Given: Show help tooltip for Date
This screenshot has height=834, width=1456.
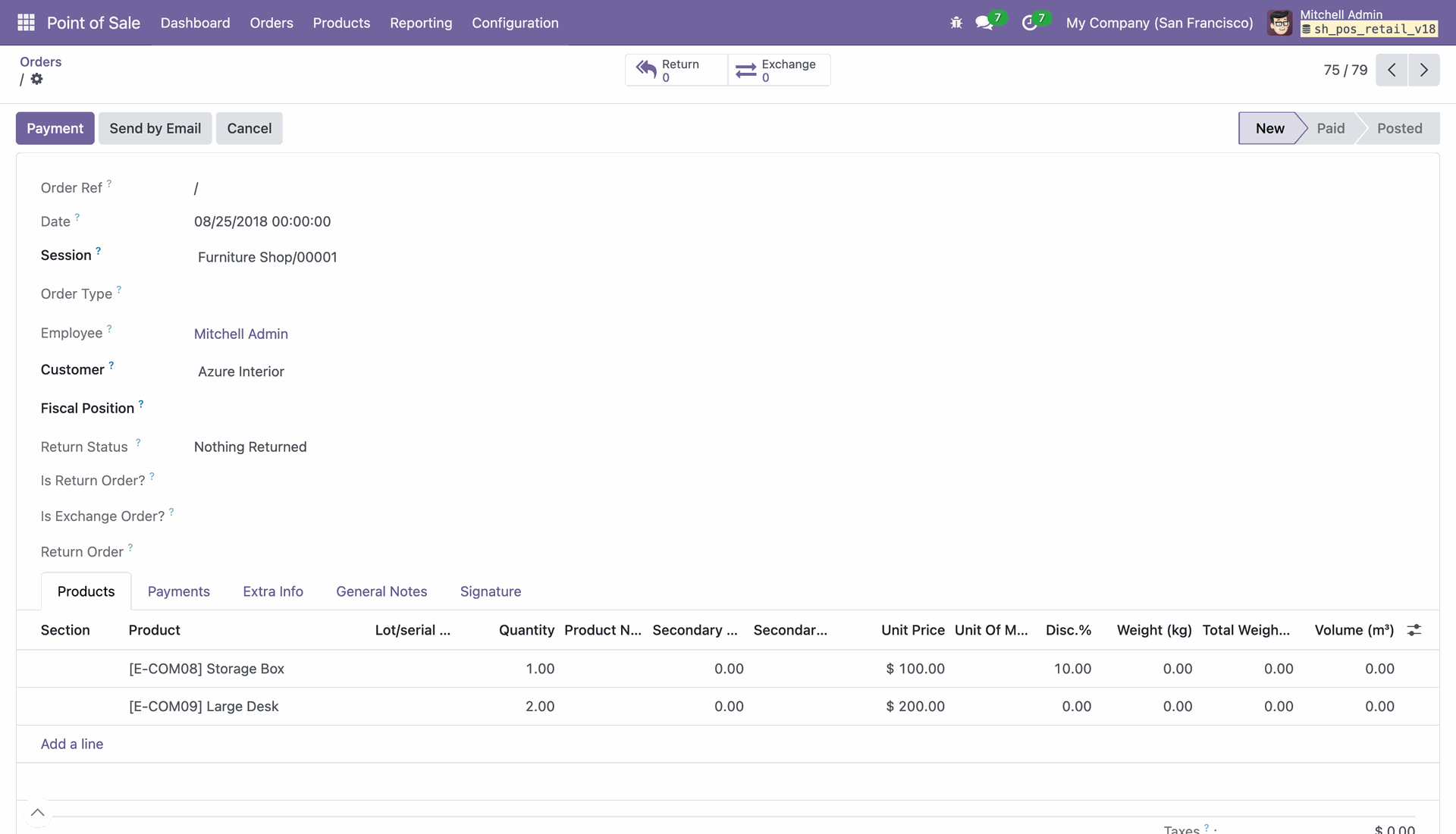Looking at the screenshot, I should click(x=77, y=217).
